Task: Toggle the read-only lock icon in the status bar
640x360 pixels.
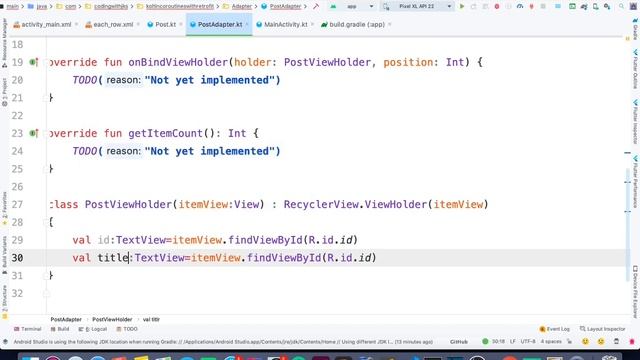Action: (x=570, y=341)
